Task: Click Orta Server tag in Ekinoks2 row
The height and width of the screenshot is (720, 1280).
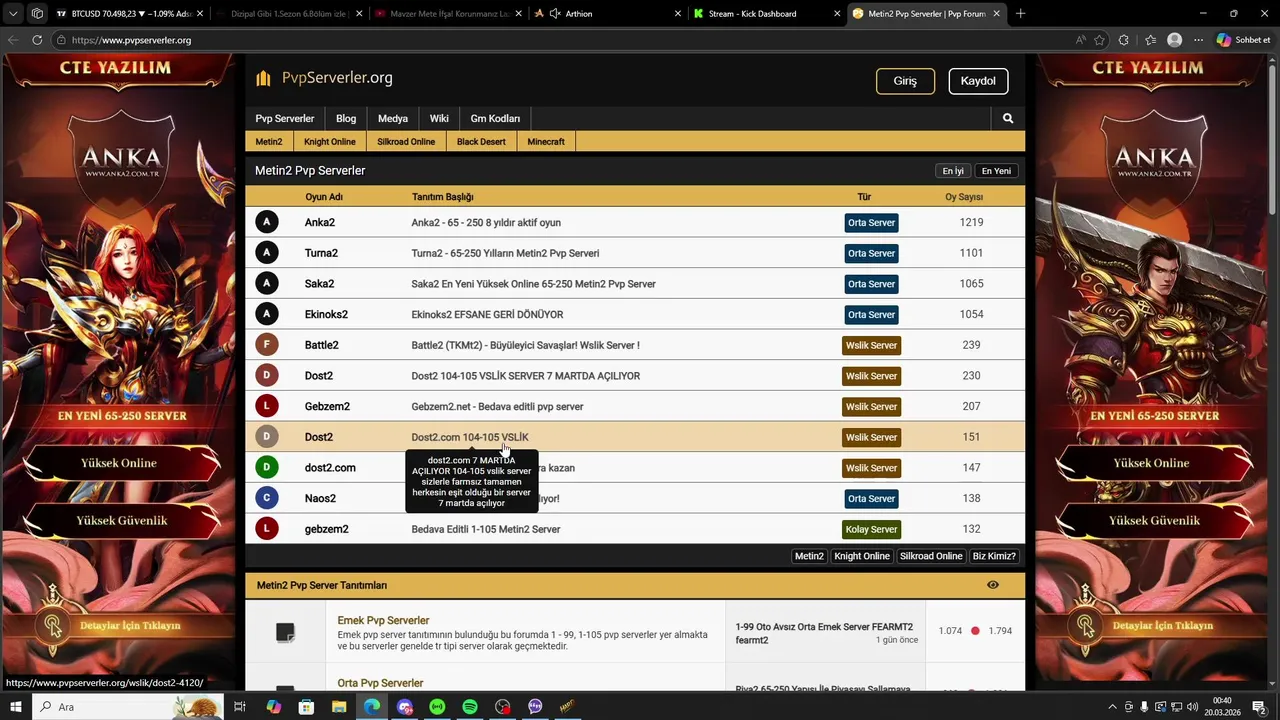Action: pos(871,315)
